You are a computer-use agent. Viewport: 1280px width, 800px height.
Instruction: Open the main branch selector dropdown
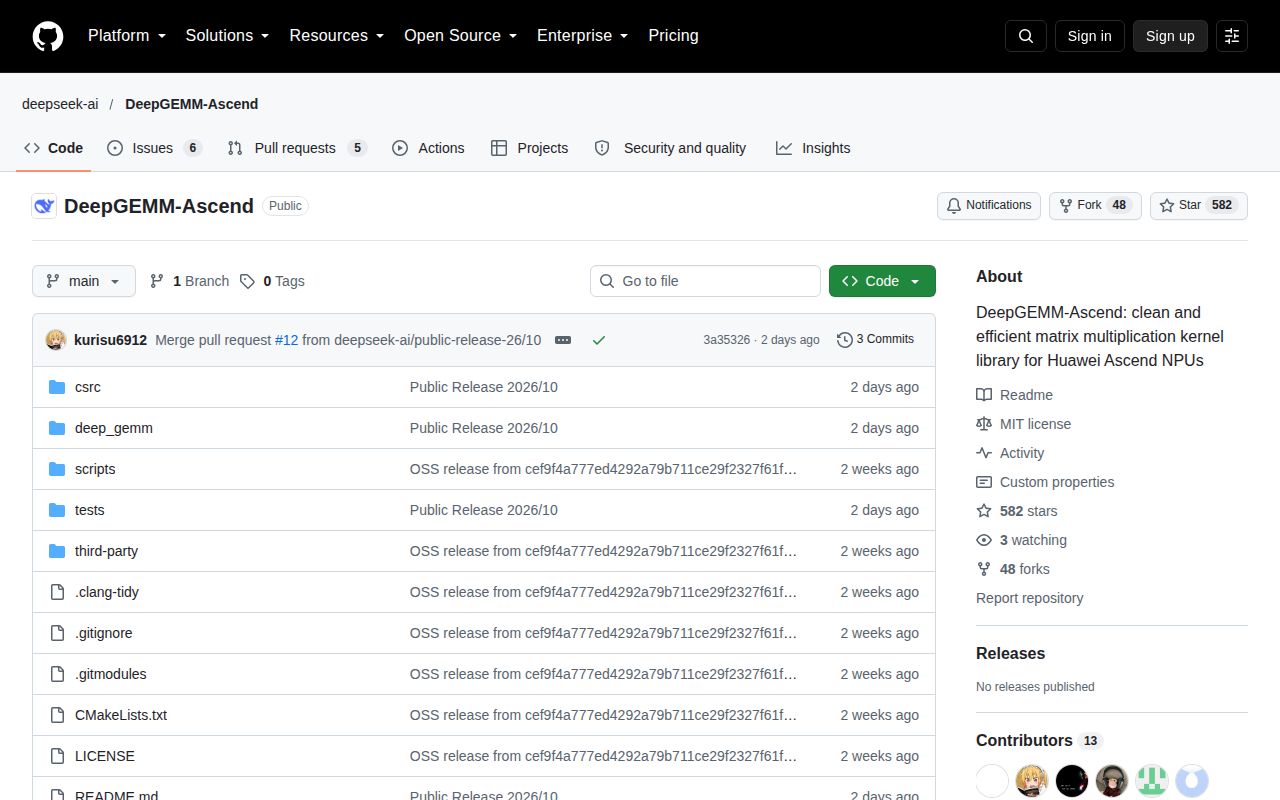pyautogui.click(x=84, y=281)
